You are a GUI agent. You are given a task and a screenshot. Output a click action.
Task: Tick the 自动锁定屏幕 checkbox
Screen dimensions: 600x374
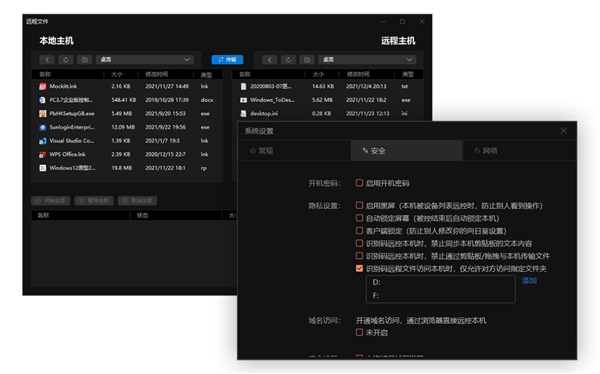coord(359,218)
